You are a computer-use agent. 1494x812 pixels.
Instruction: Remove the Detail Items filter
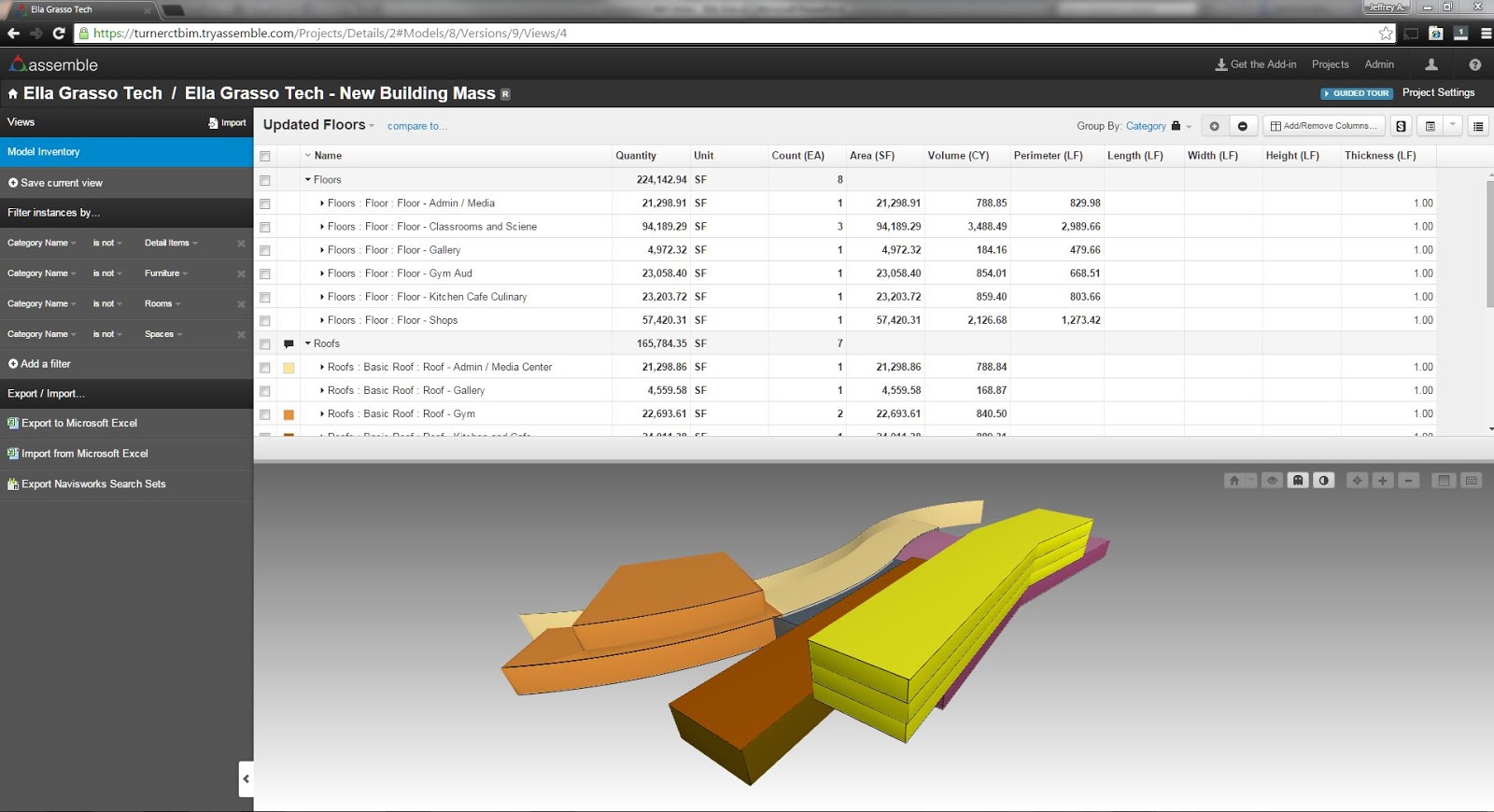click(241, 244)
